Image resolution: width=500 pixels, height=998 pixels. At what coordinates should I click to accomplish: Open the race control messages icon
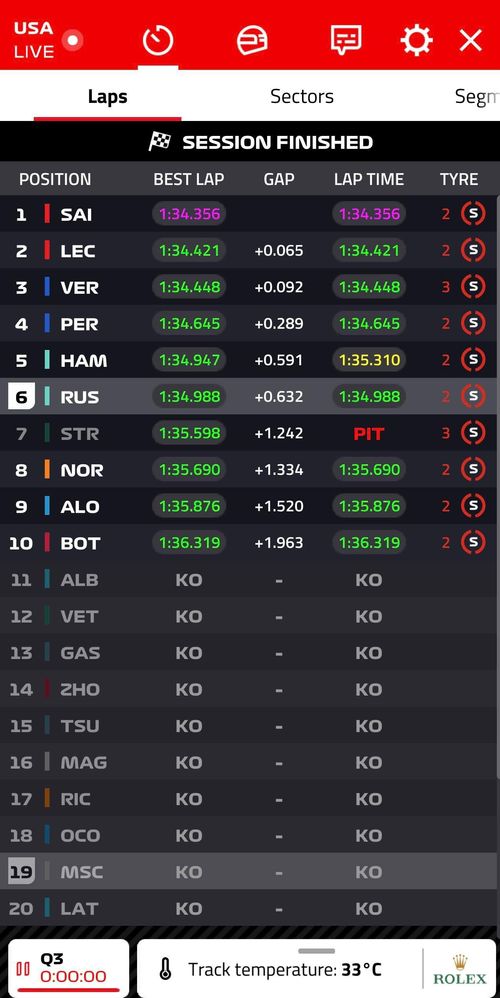(x=346, y=41)
